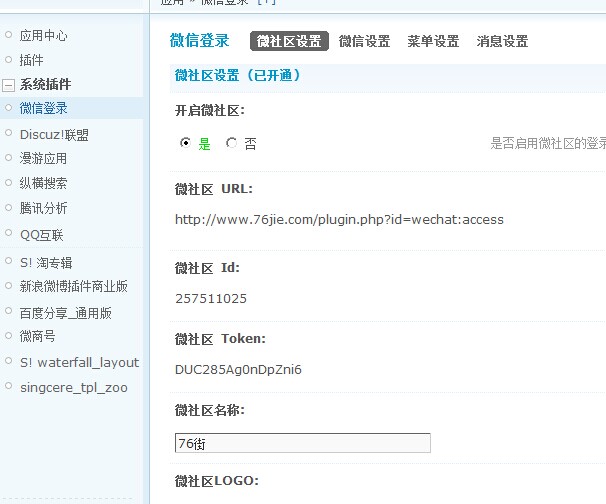The width and height of the screenshot is (606, 504).
Task: Open 新浪微博插件商业版 plugin
Action: [x=73, y=286]
